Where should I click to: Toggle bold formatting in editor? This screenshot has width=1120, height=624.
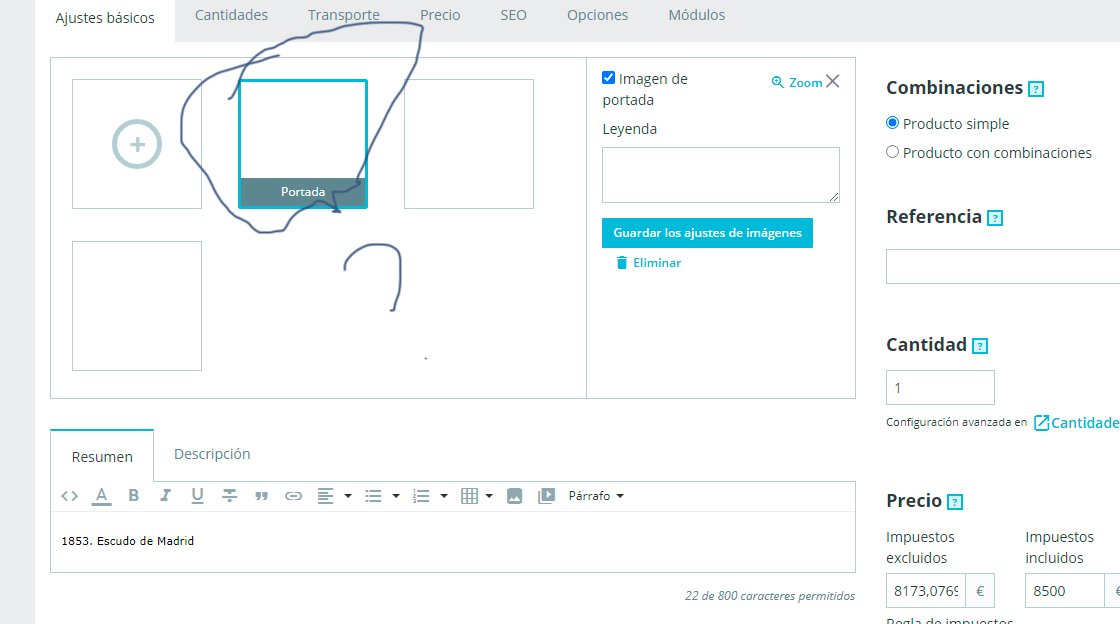point(134,495)
